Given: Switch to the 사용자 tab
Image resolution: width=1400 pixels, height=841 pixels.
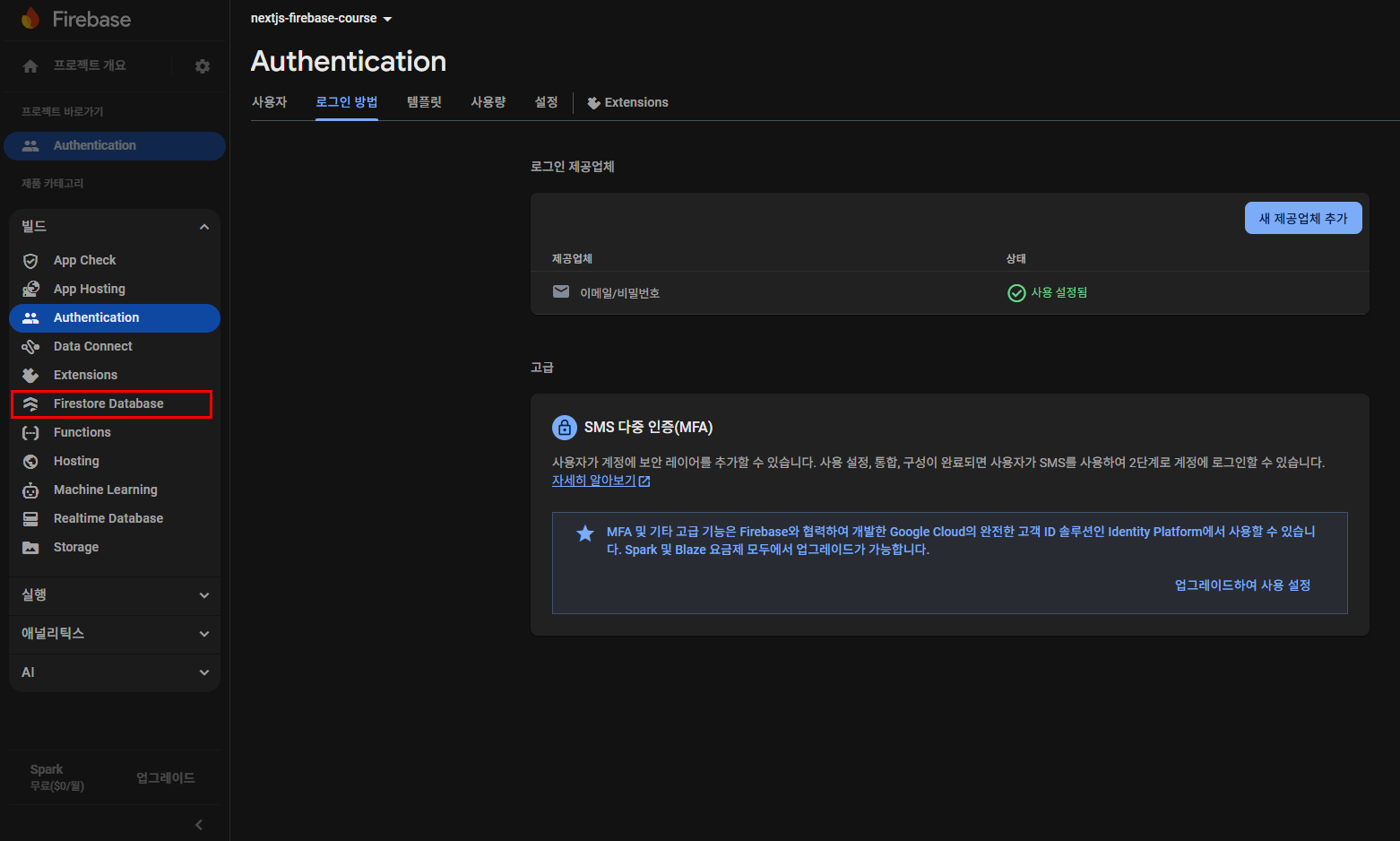Looking at the screenshot, I should [269, 102].
